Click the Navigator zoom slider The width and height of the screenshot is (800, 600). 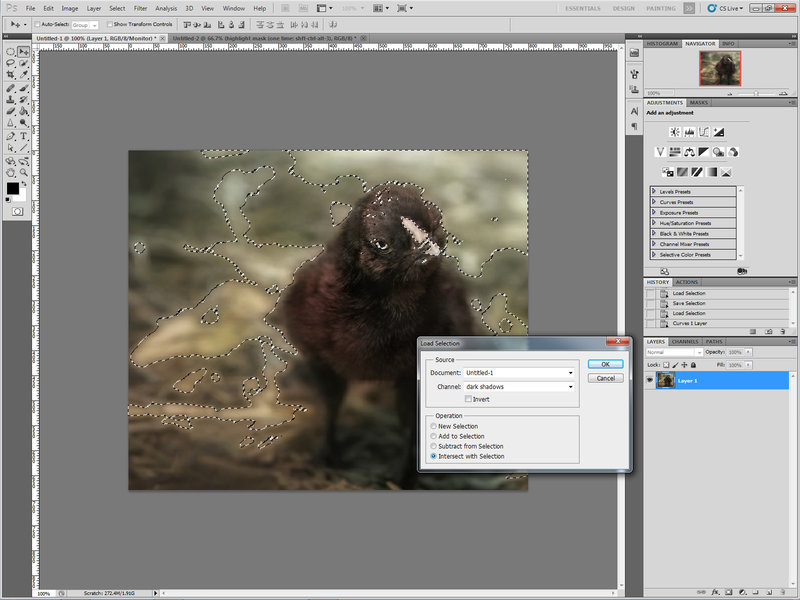click(757, 93)
